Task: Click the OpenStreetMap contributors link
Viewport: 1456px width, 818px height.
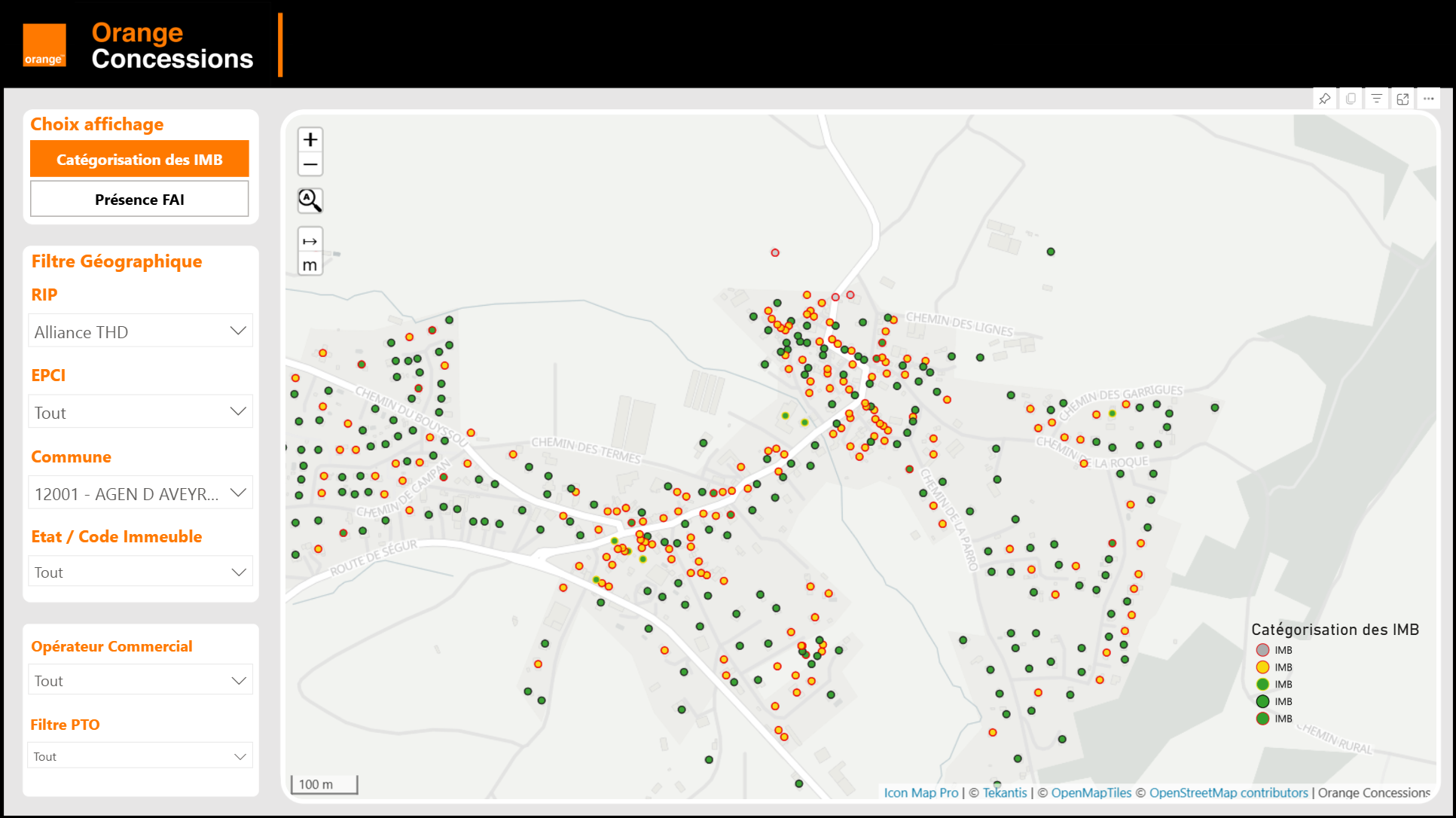Action: (x=1229, y=792)
